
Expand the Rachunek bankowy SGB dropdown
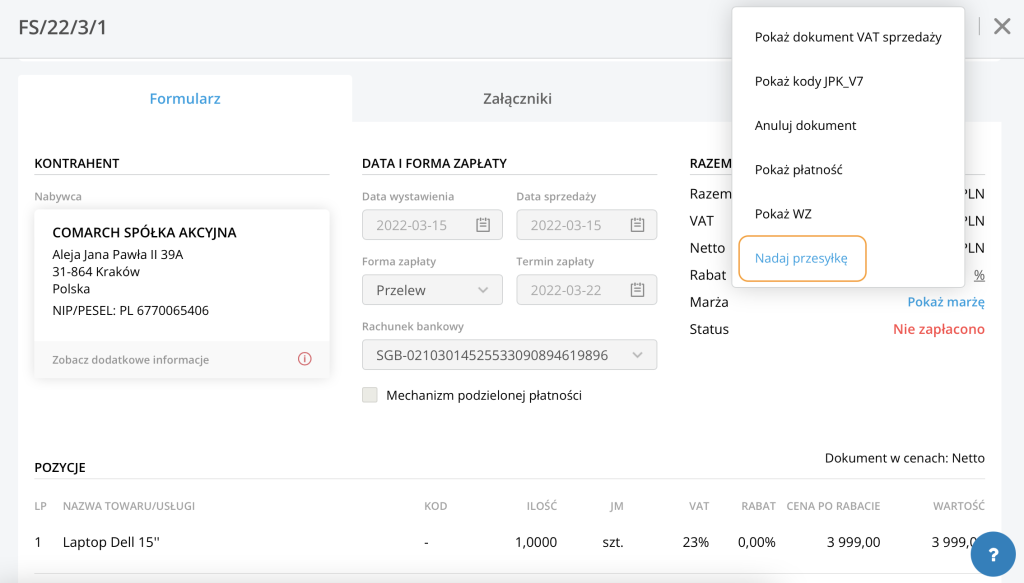pos(509,355)
